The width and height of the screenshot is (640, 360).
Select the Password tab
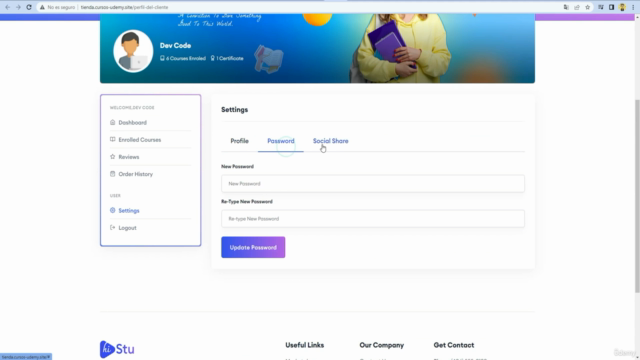pyautogui.click(x=281, y=141)
